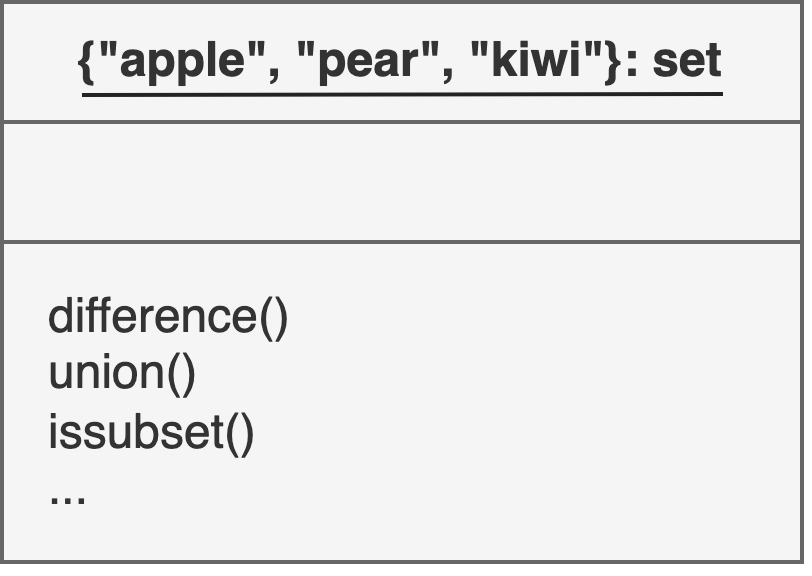Click divider between attributes and methods compartments
Viewport: 812px width, 576px height.
click(x=402, y=241)
